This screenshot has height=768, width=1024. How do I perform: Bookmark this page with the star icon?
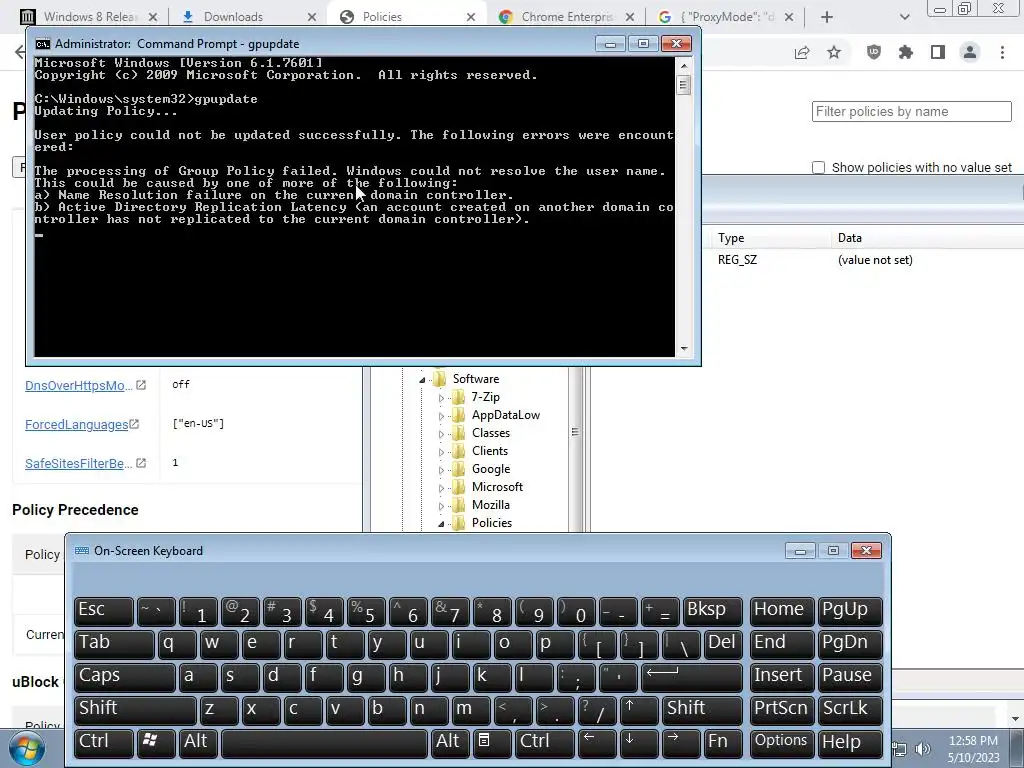click(x=834, y=52)
